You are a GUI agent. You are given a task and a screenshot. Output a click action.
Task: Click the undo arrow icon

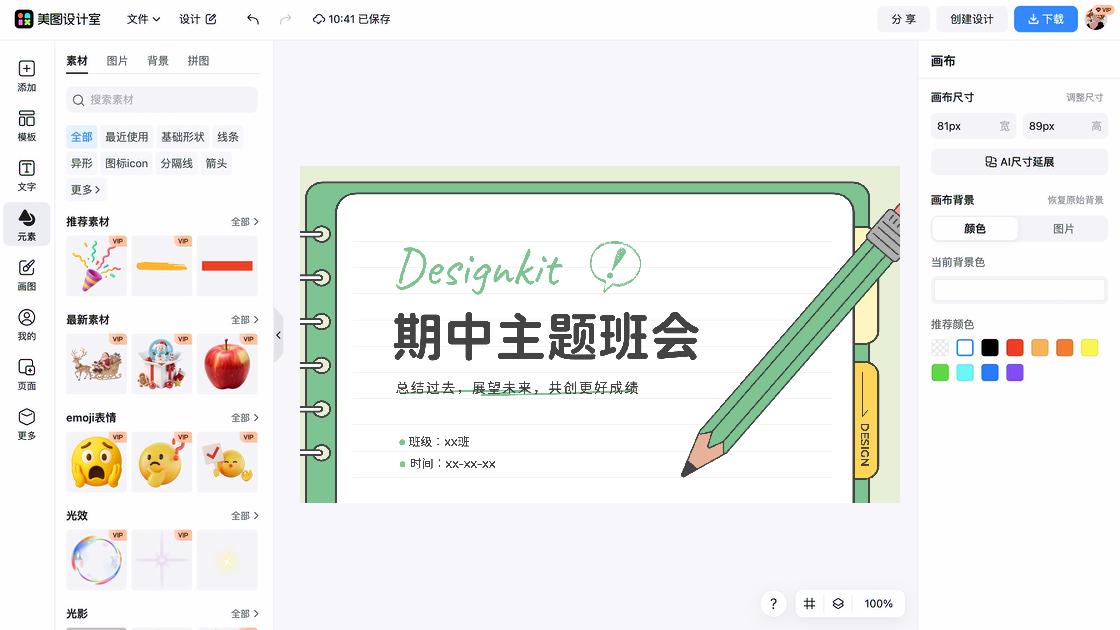(x=252, y=19)
